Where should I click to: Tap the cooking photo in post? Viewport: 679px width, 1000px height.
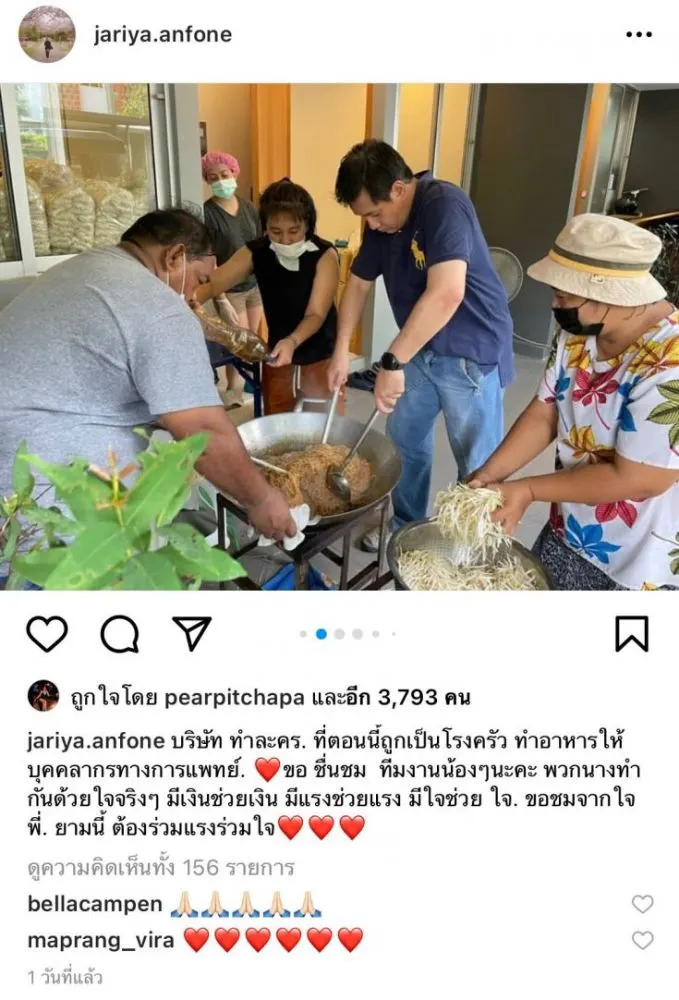coord(339,337)
